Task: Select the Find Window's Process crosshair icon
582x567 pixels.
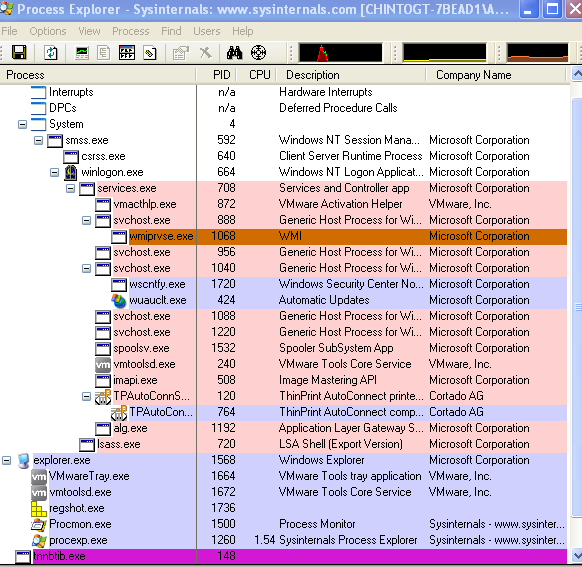Action: (258, 52)
